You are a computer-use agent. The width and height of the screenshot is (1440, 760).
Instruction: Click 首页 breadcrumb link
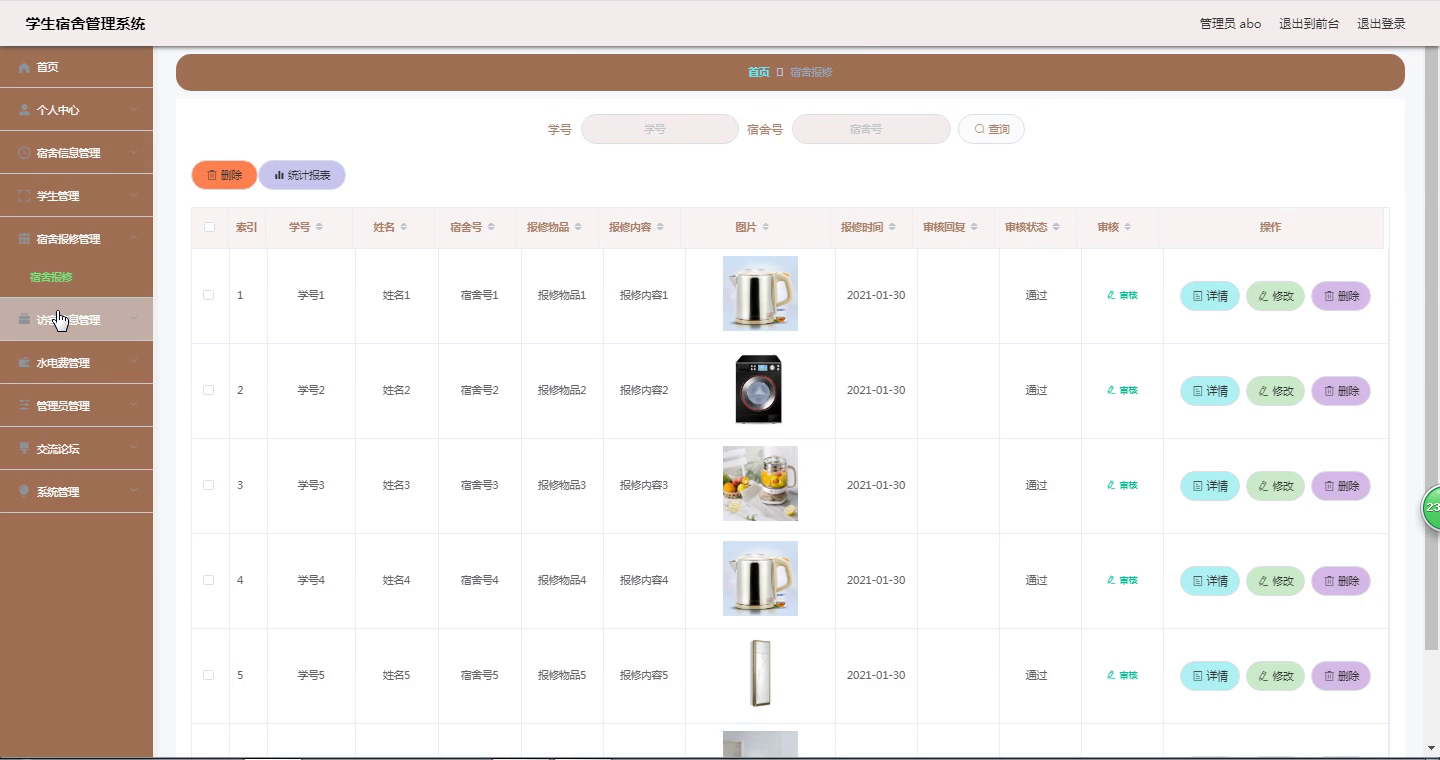[759, 72]
